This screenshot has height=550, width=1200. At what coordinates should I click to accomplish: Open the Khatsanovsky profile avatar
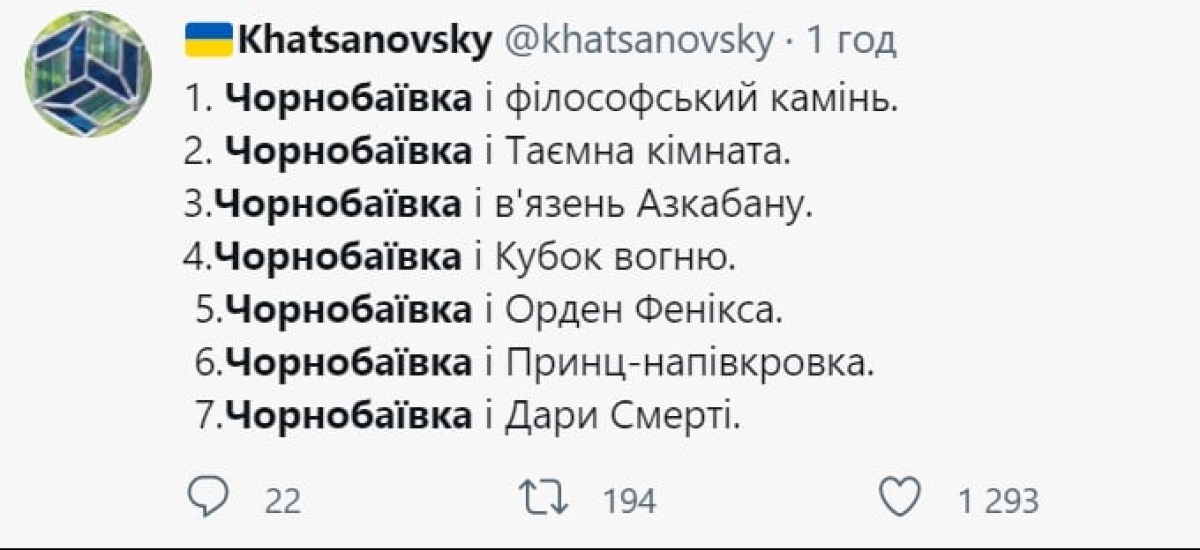click(x=88, y=74)
